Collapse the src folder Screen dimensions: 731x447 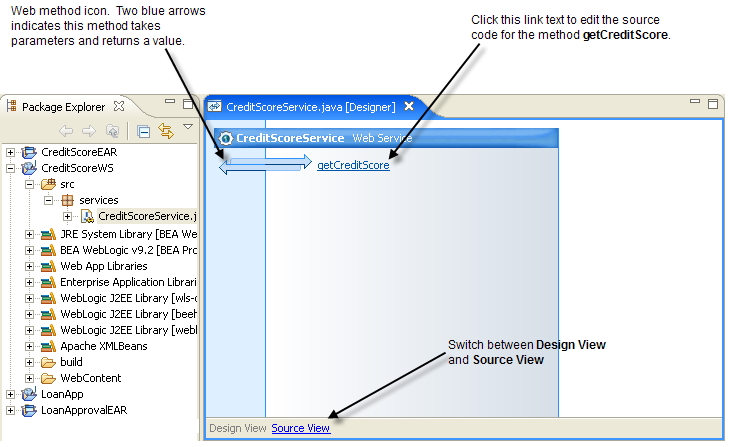[29, 185]
